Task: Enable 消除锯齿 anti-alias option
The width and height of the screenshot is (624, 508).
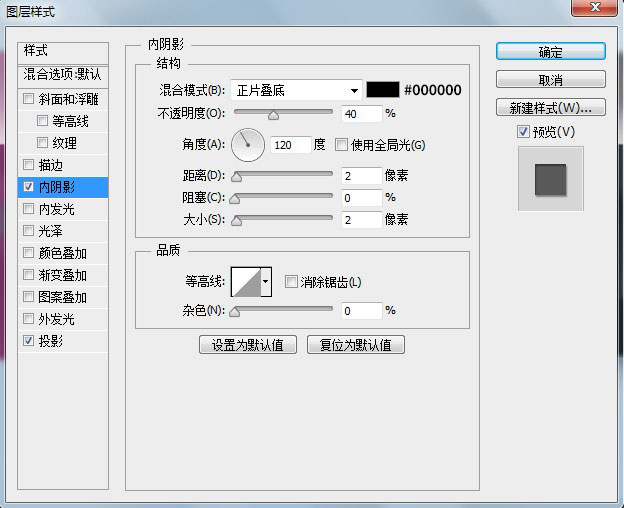Action: click(x=292, y=282)
